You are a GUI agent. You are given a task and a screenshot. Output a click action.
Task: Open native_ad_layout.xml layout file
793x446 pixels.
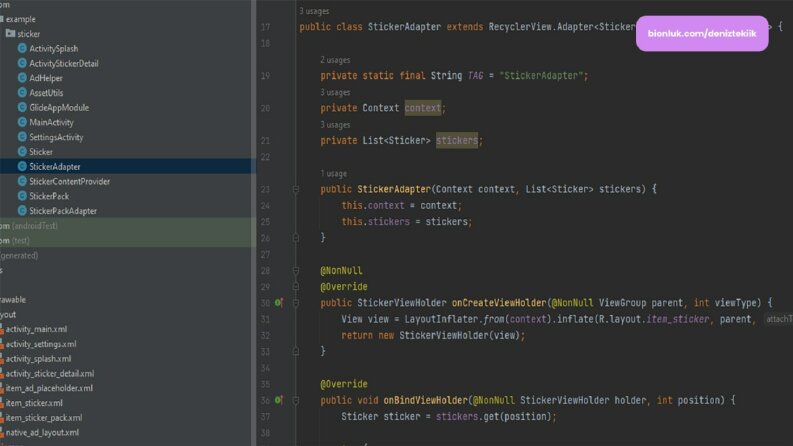42,432
